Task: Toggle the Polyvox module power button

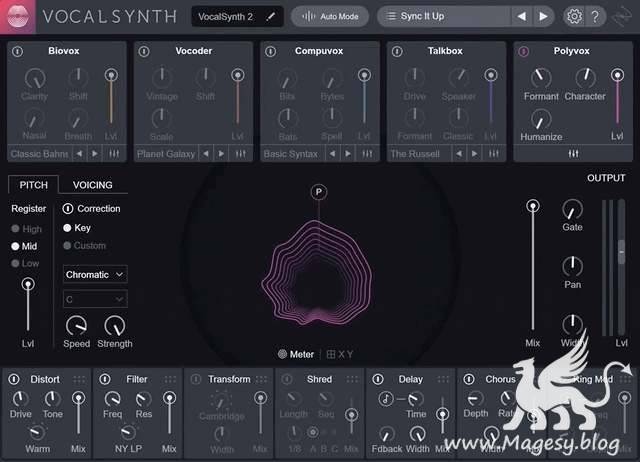Action: (x=524, y=51)
